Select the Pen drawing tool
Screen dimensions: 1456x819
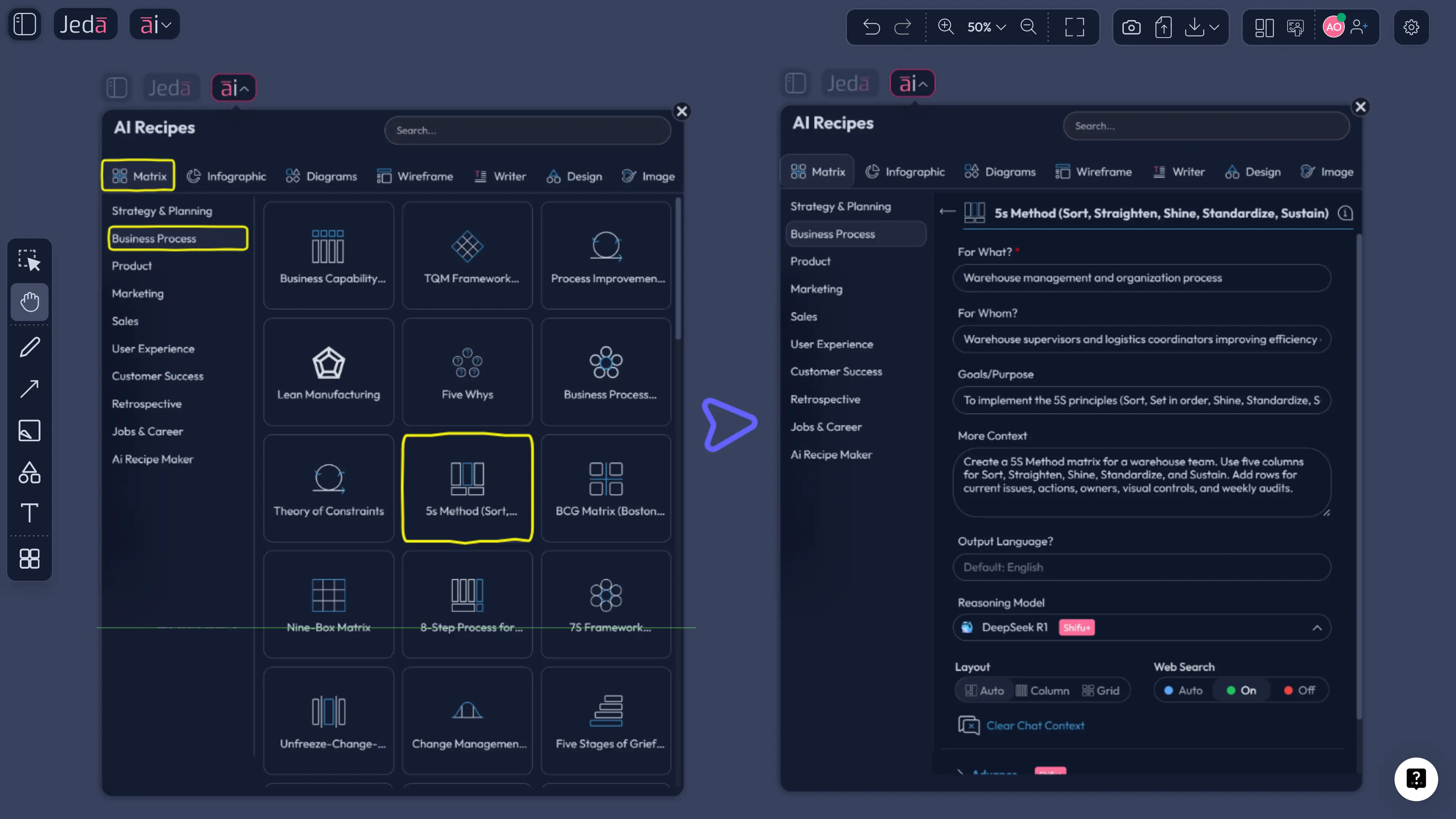29,347
